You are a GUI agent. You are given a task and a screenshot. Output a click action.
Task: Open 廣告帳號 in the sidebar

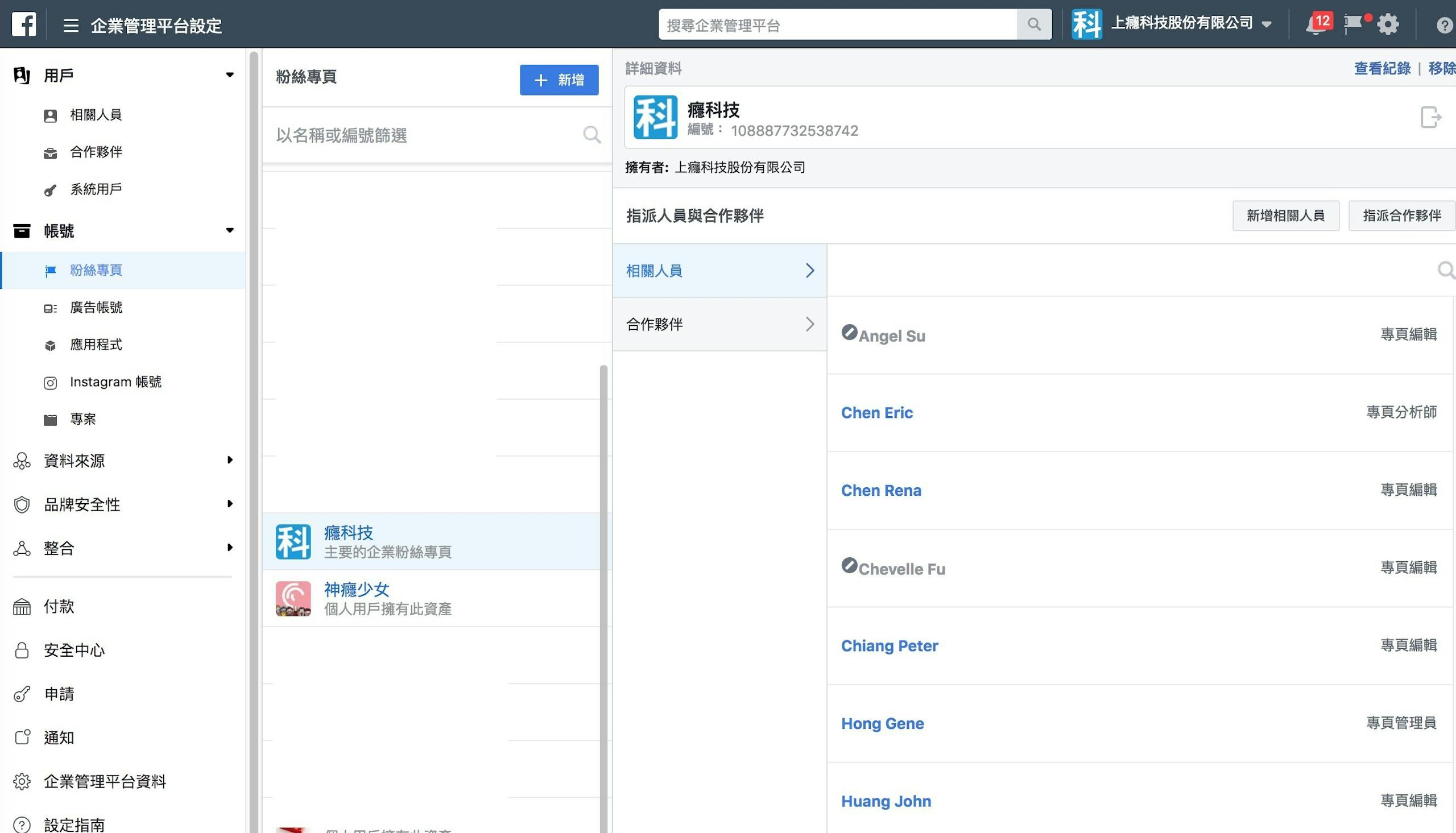(x=96, y=308)
